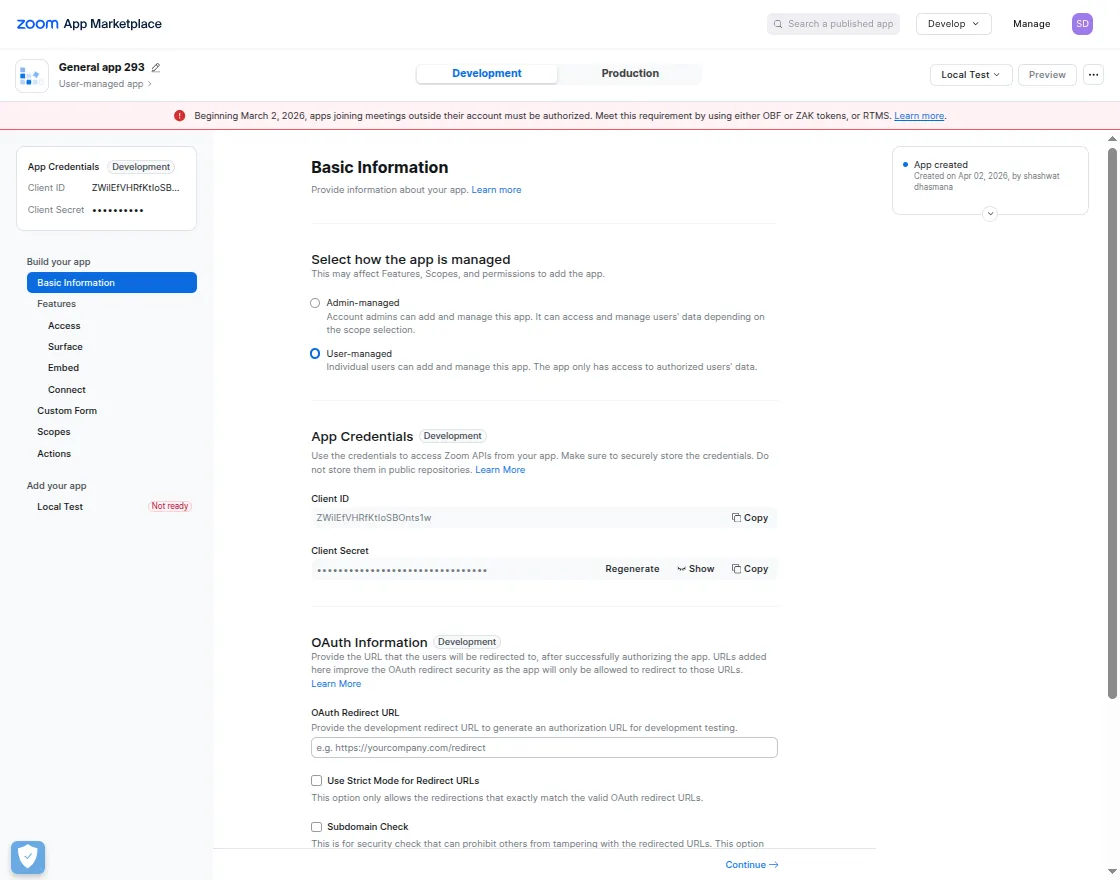Click User-managed app chevron under title
Image resolution: width=1120 pixels, height=880 pixels.
[149, 84]
